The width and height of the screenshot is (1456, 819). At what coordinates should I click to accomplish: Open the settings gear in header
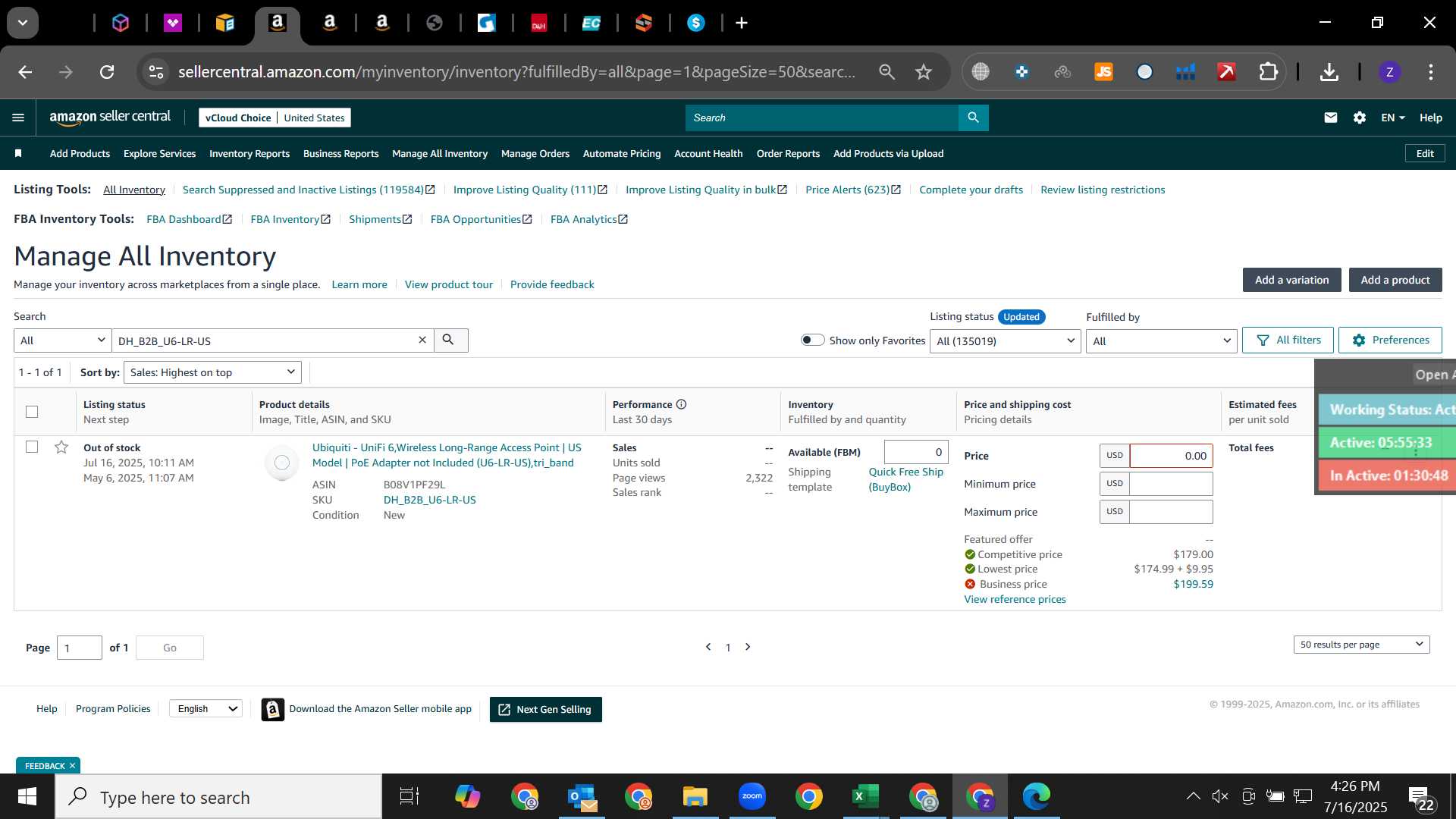(1359, 118)
